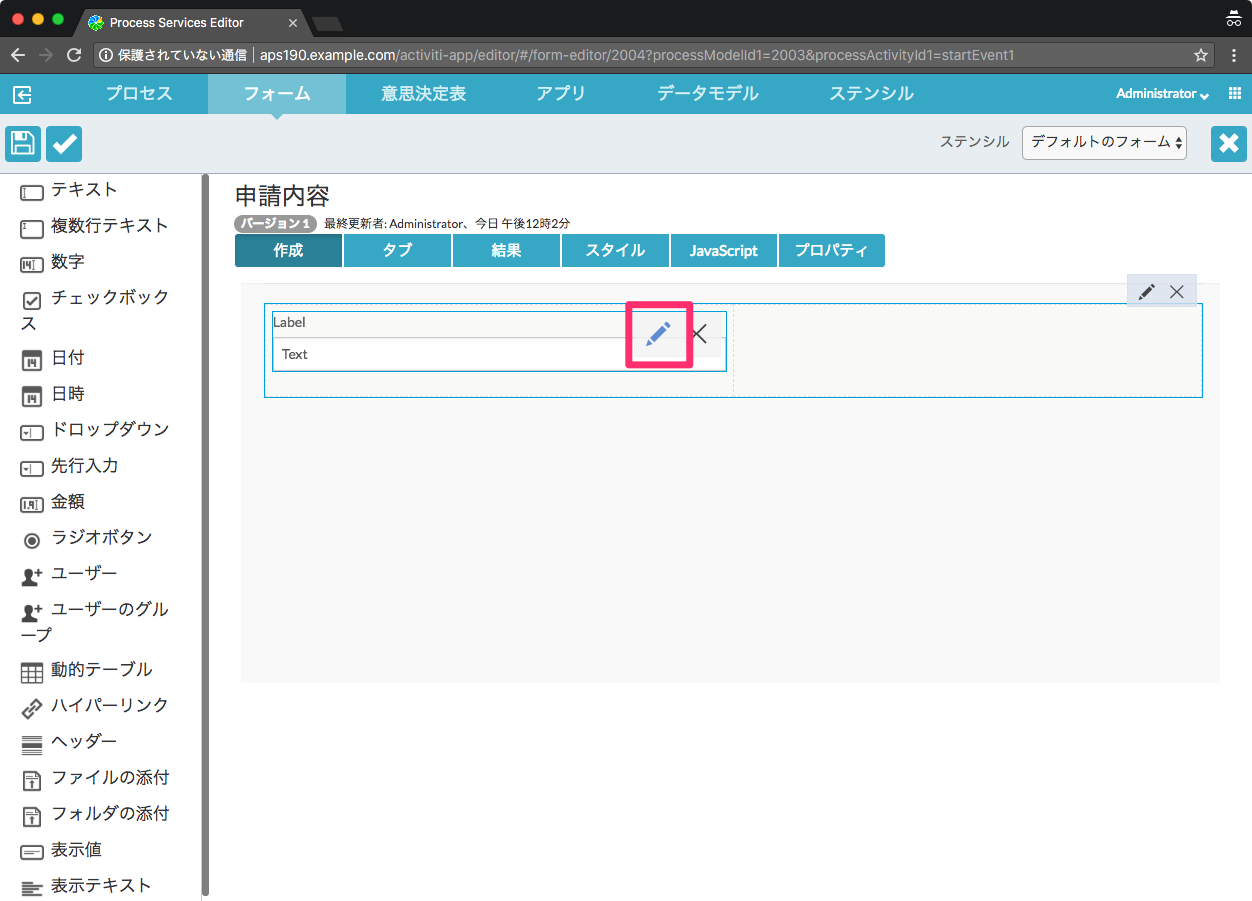Pick the チェックボックス palette icon

(x=32, y=300)
